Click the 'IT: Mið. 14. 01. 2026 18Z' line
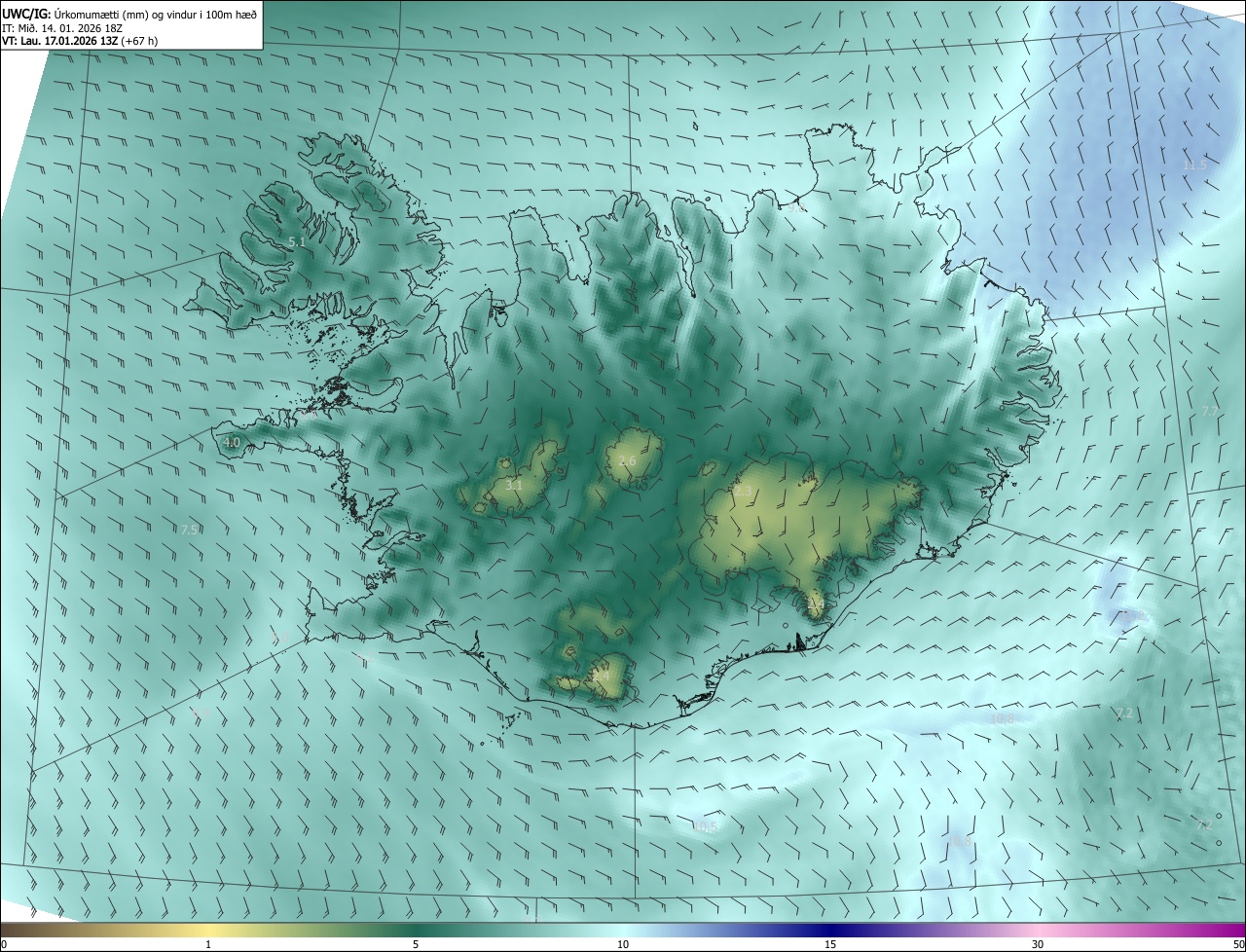 (x=62, y=27)
